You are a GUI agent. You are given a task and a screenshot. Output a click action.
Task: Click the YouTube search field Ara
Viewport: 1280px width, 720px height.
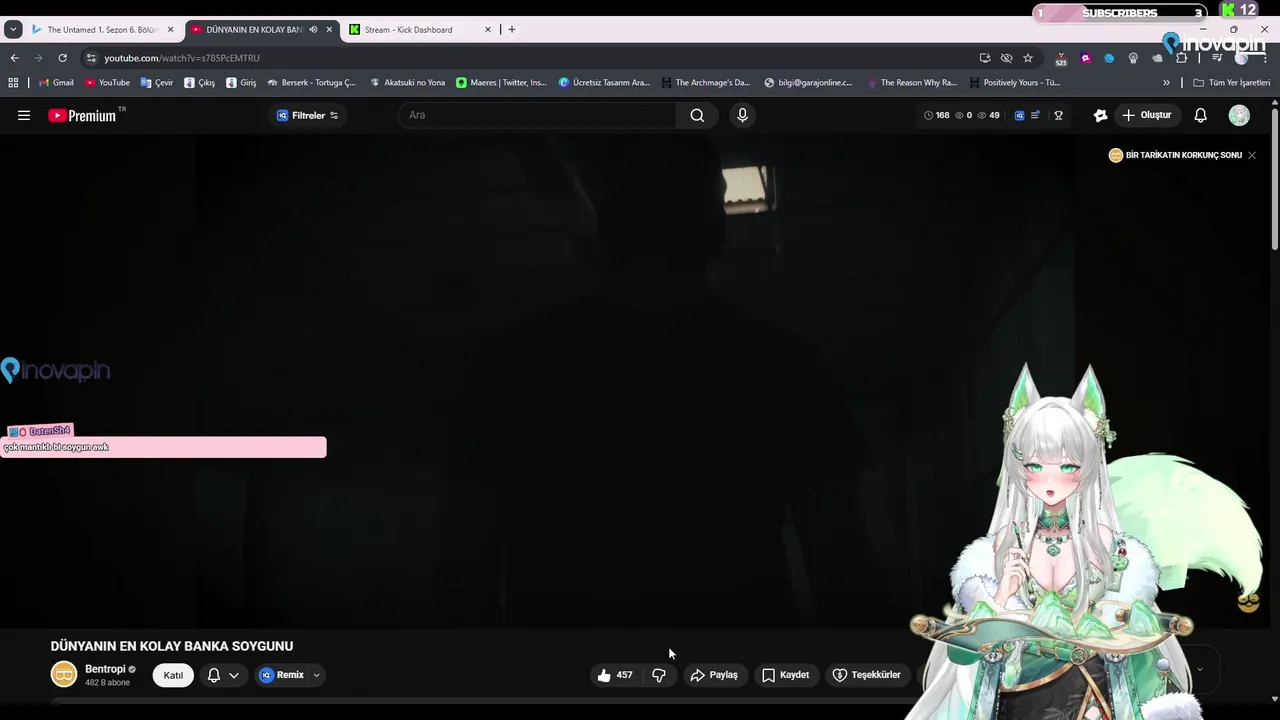coord(538,115)
